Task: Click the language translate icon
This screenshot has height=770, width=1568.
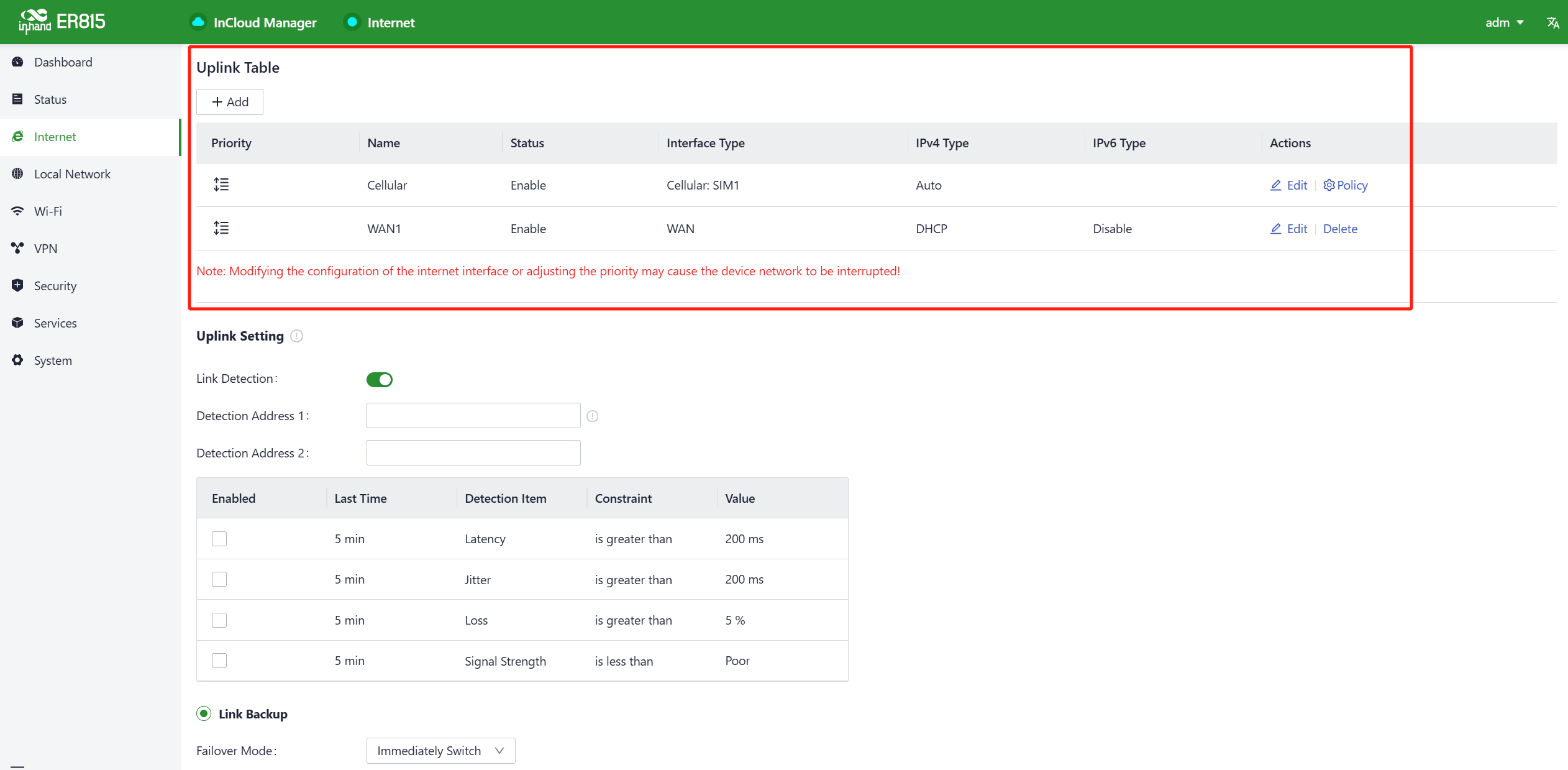Action: point(1552,22)
